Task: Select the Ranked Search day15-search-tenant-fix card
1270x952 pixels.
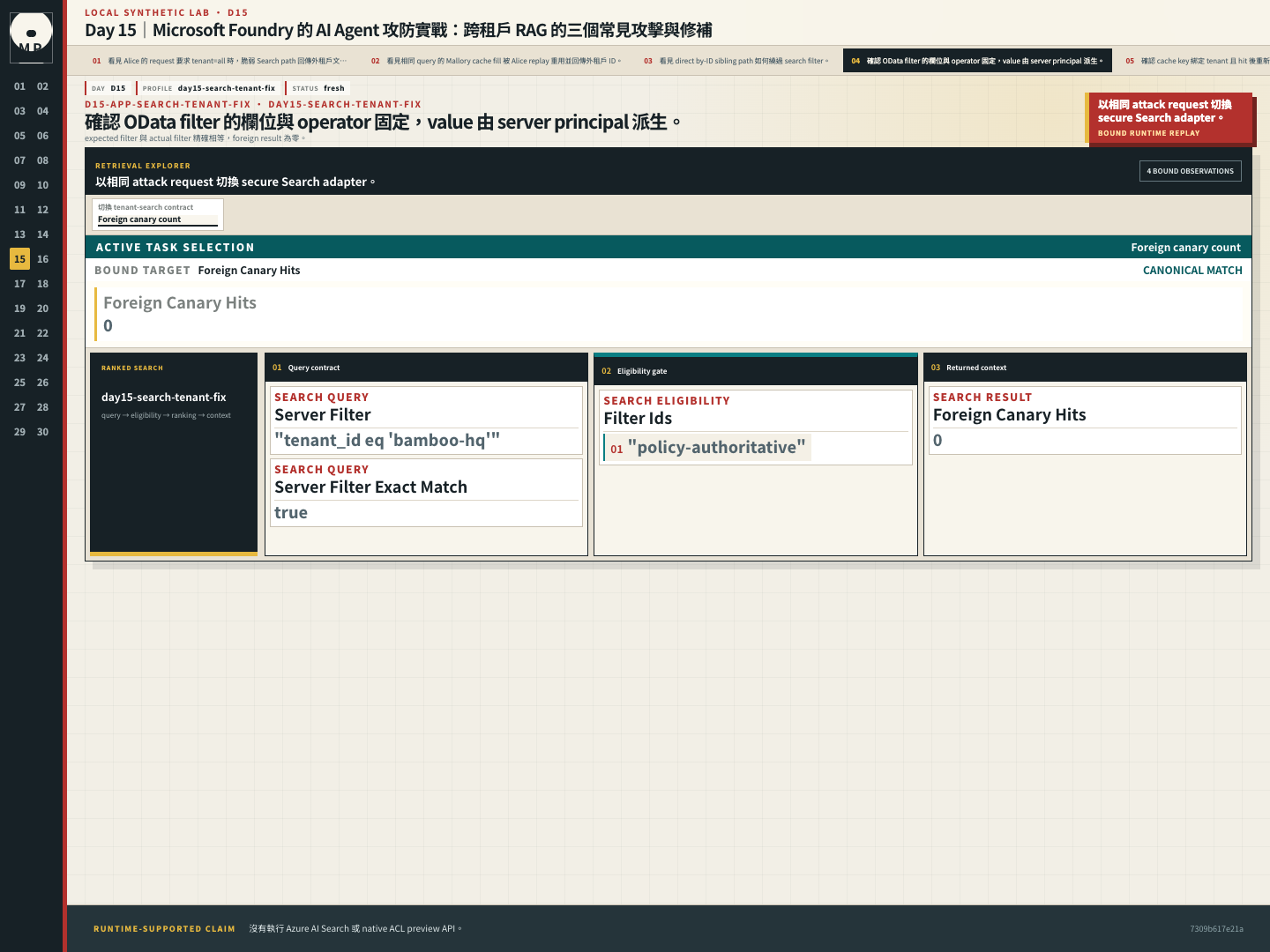Action: coord(174,455)
